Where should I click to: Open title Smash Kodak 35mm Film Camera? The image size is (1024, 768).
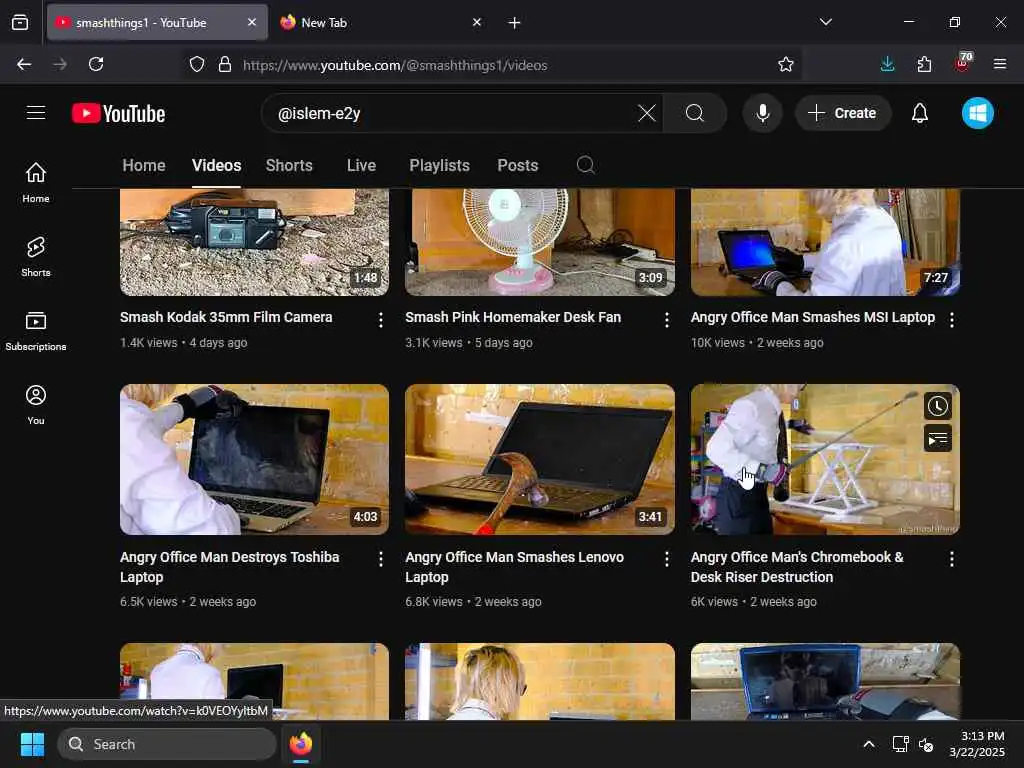(x=226, y=317)
